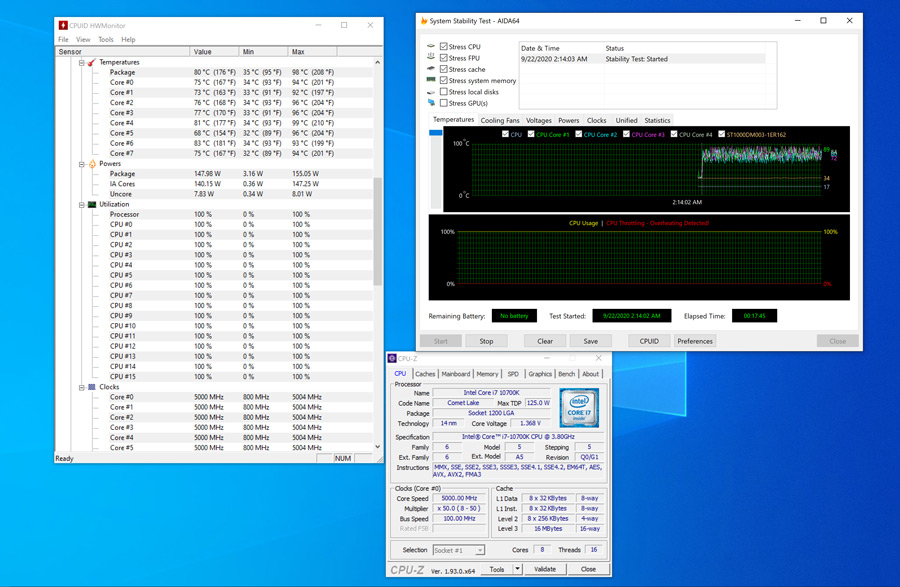
Task: Click HWMonitor scroll up arrow
Action: tap(378, 62)
